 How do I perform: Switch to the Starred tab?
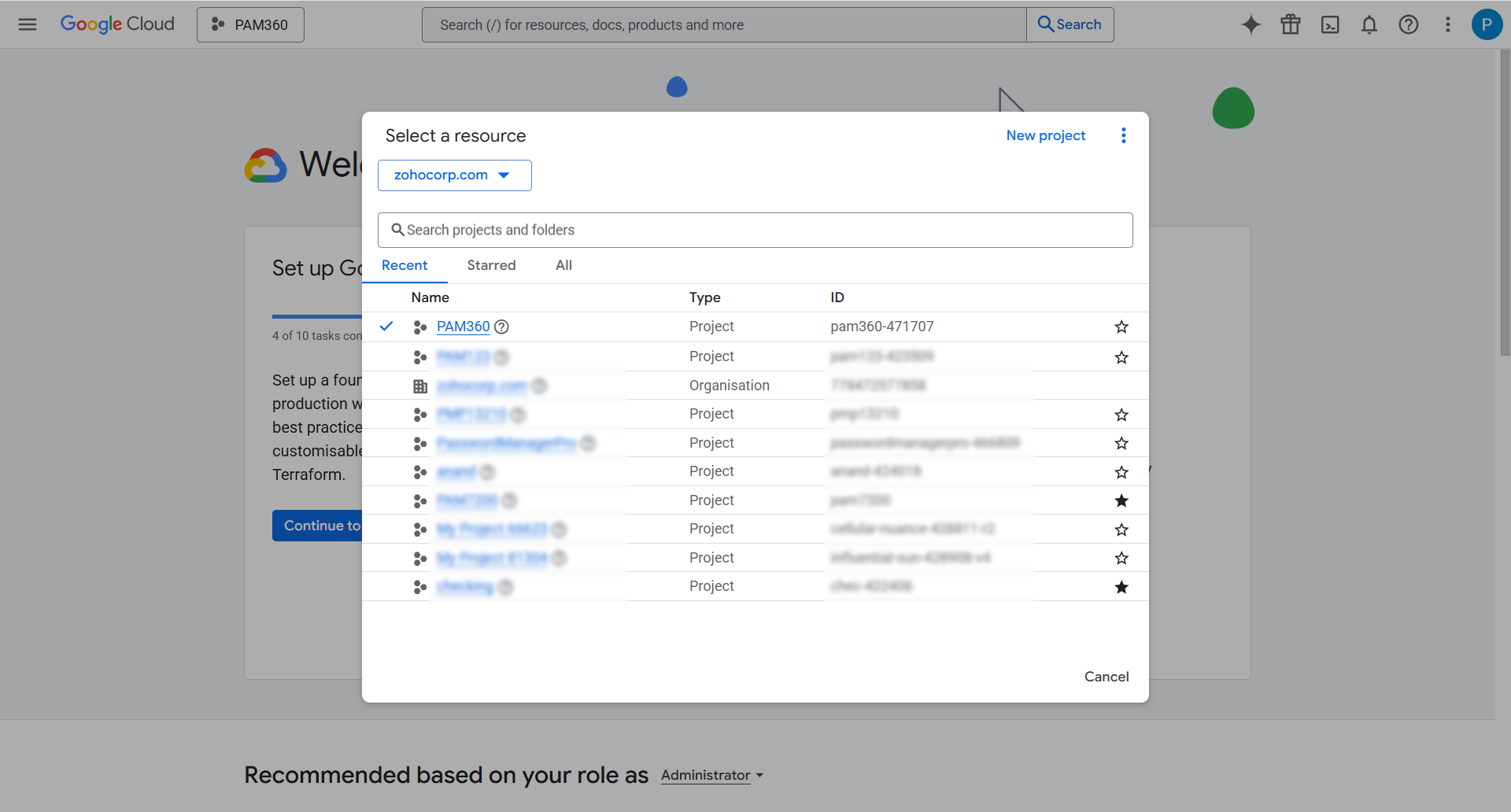coord(491,265)
